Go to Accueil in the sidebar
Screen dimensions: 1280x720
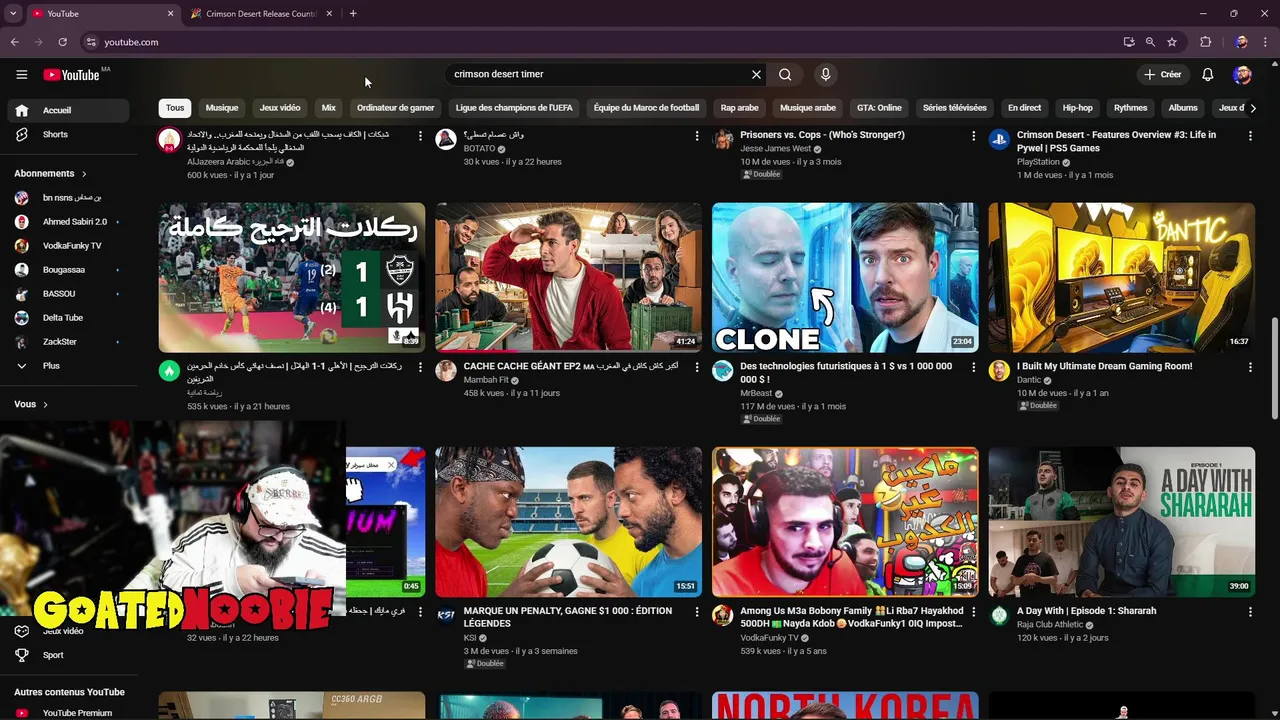69,110
